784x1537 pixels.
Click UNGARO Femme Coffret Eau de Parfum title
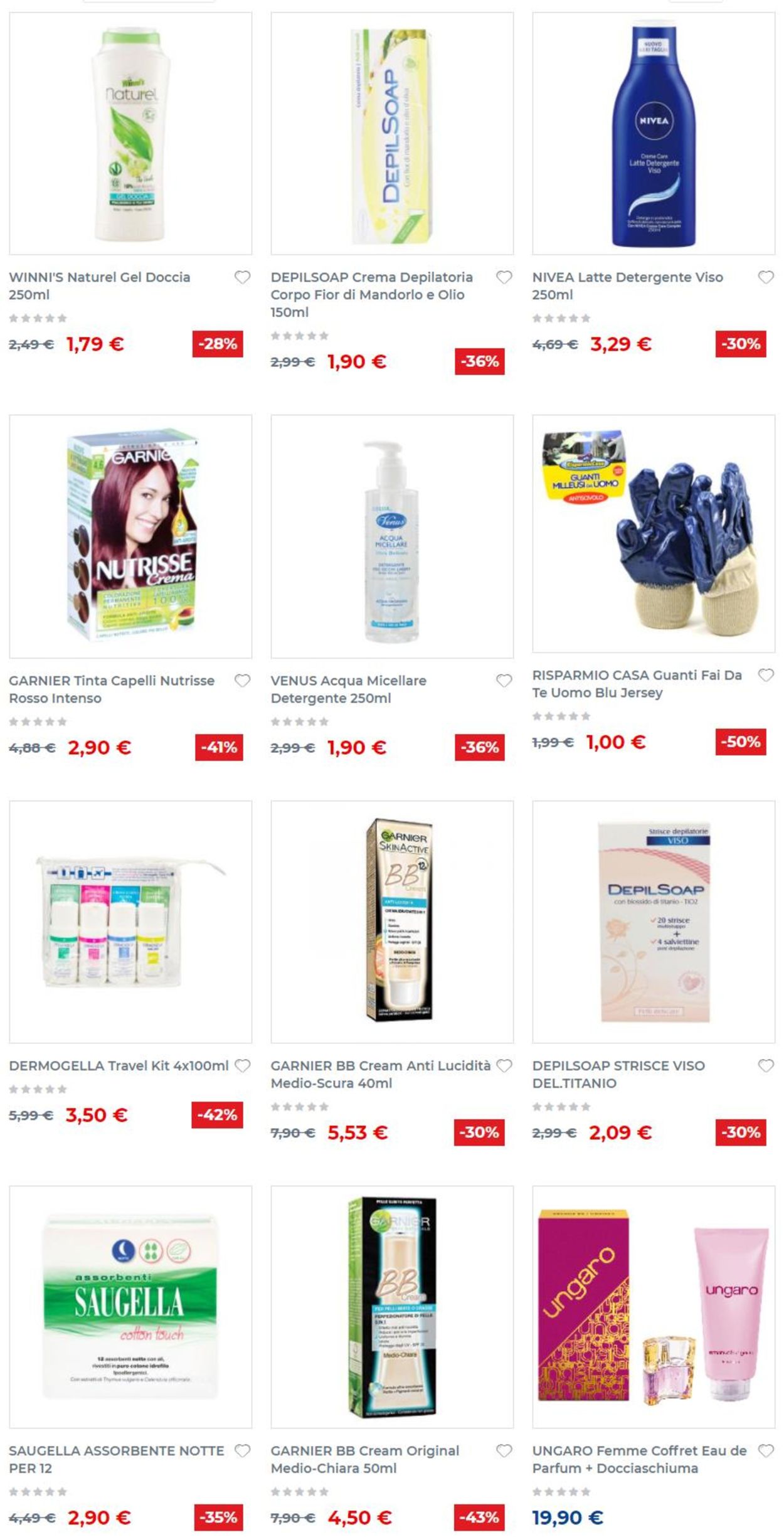639,1460
